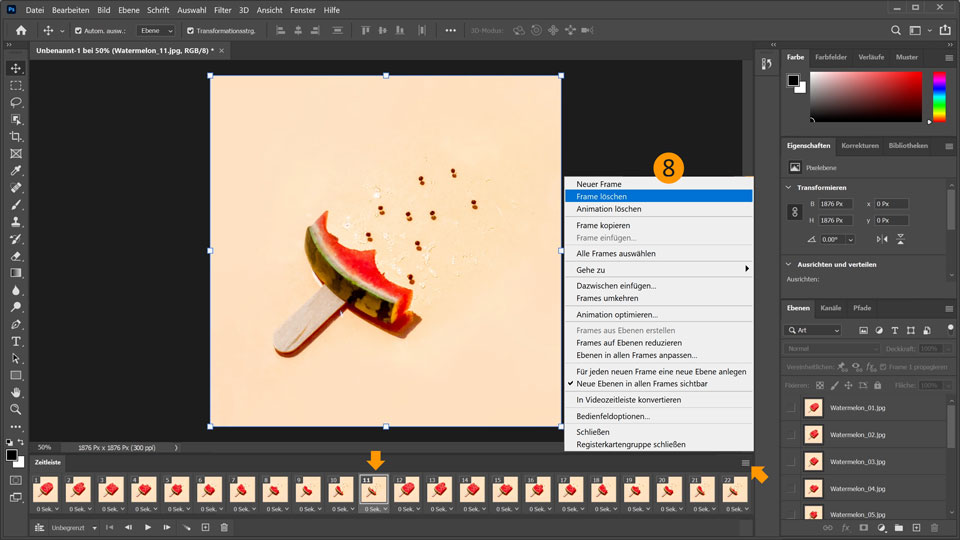Click the trash icon in the timeline

[224, 527]
